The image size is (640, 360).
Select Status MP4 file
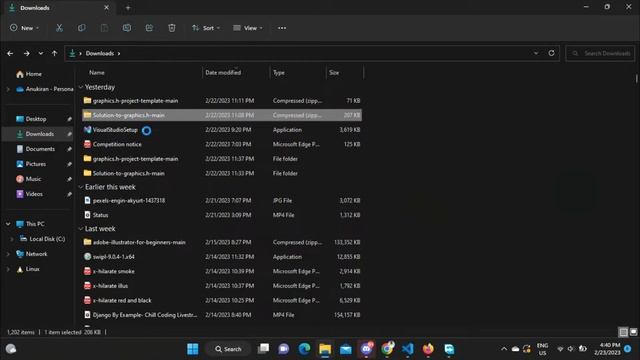click(x=222, y=215)
